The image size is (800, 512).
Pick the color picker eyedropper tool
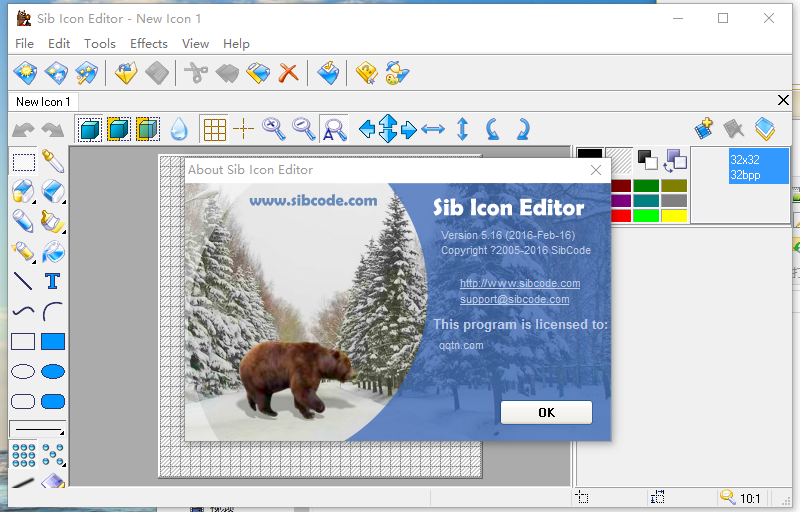53,161
